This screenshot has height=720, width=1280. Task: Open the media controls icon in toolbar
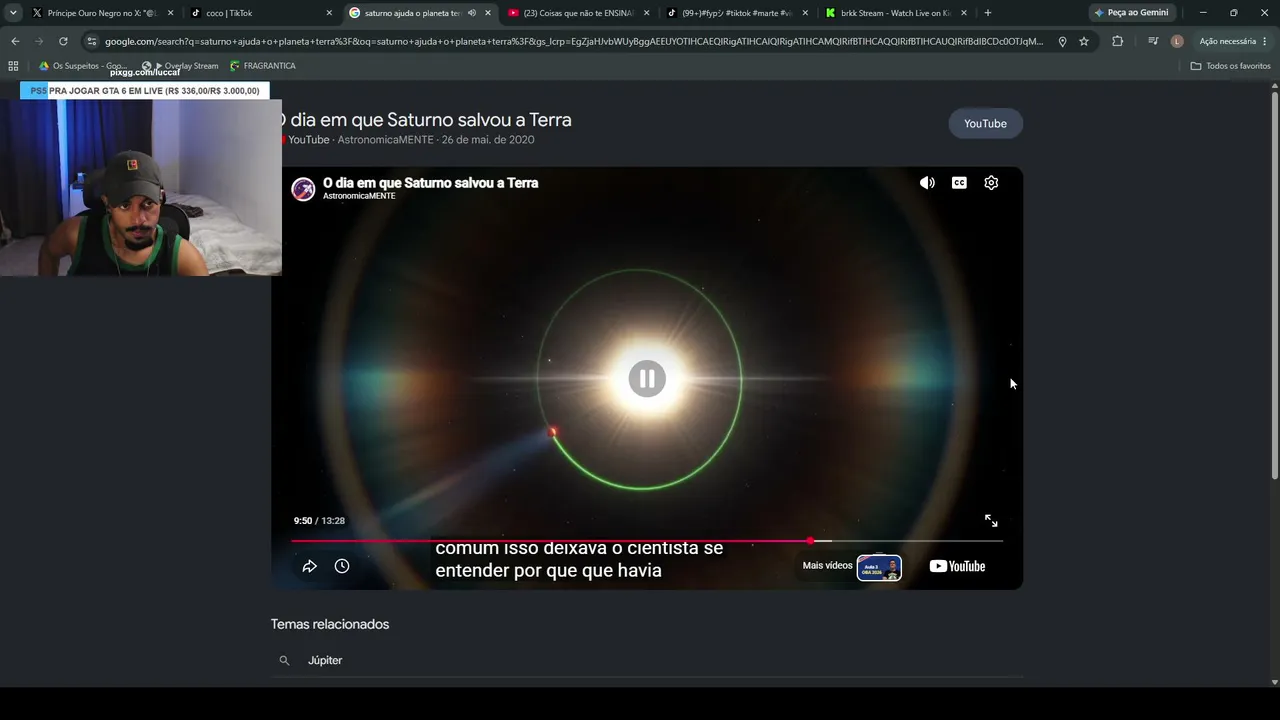1153,41
